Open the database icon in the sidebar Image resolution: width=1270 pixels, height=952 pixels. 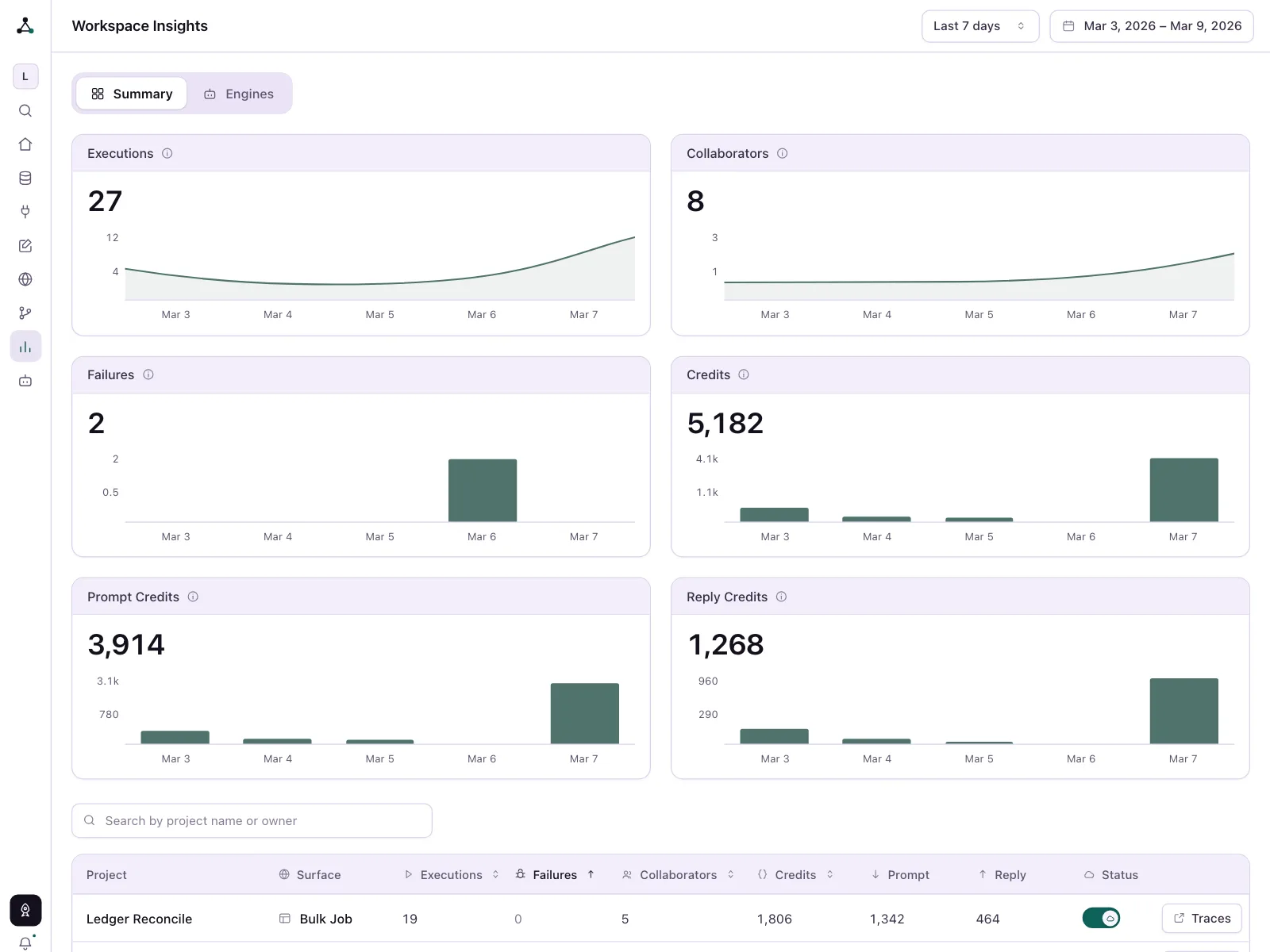[25, 178]
